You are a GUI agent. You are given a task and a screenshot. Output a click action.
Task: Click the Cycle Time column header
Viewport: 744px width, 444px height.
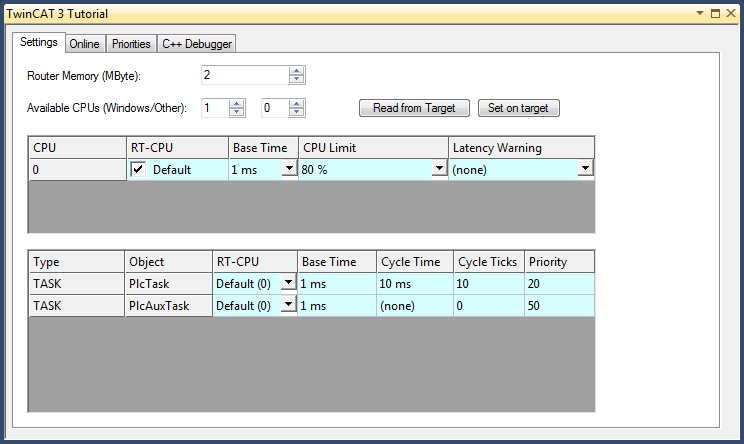(x=415, y=262)
